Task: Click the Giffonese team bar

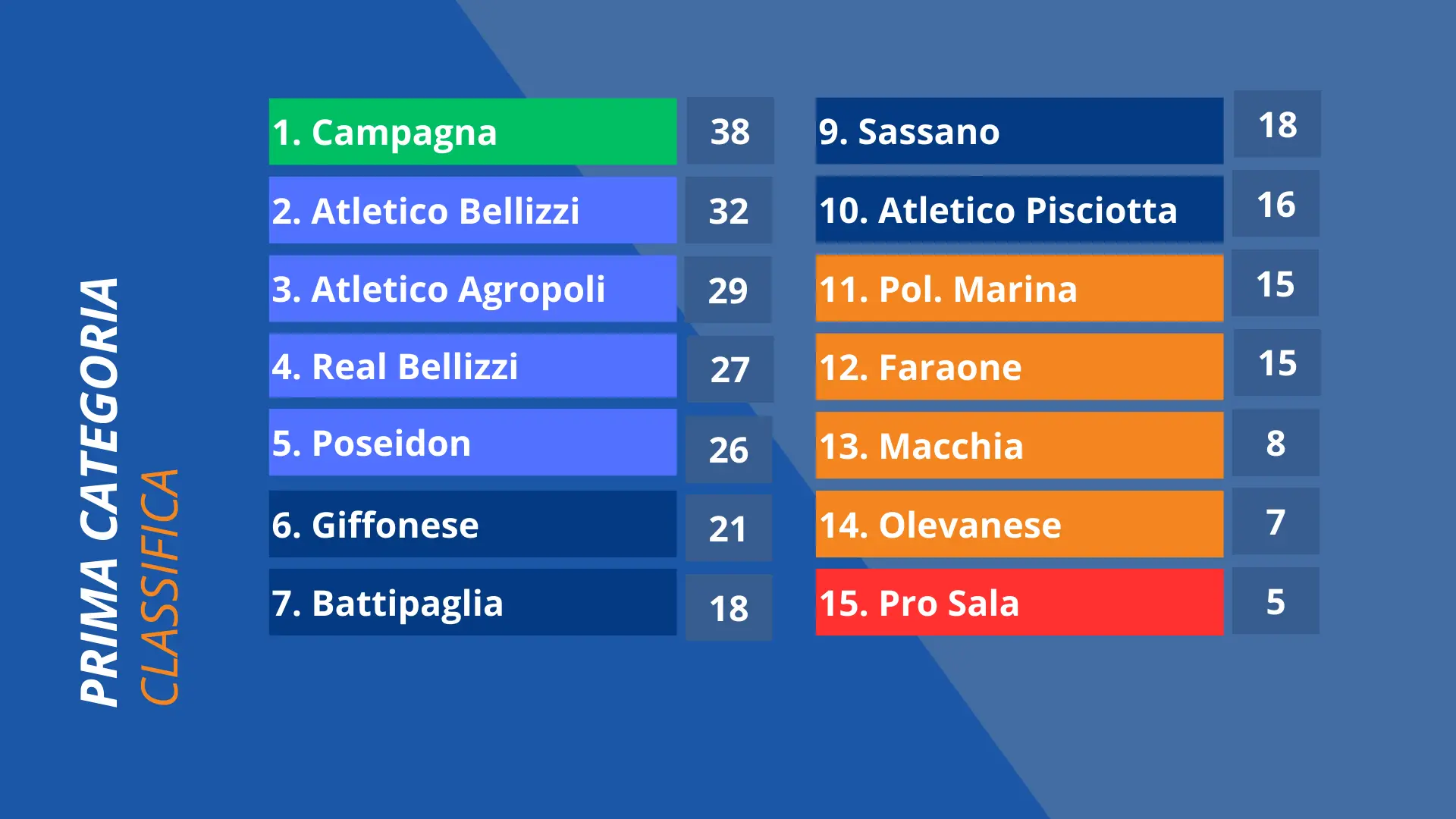Action: (472, 524)
